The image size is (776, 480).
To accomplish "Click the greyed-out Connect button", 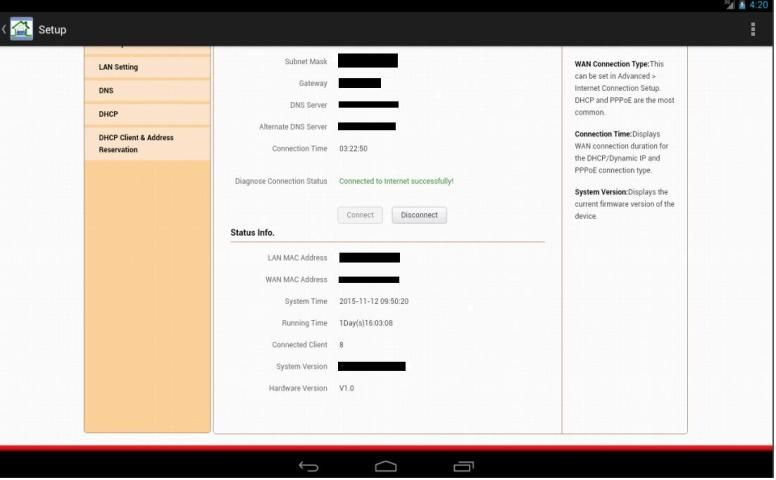I will tap(360, 215).
